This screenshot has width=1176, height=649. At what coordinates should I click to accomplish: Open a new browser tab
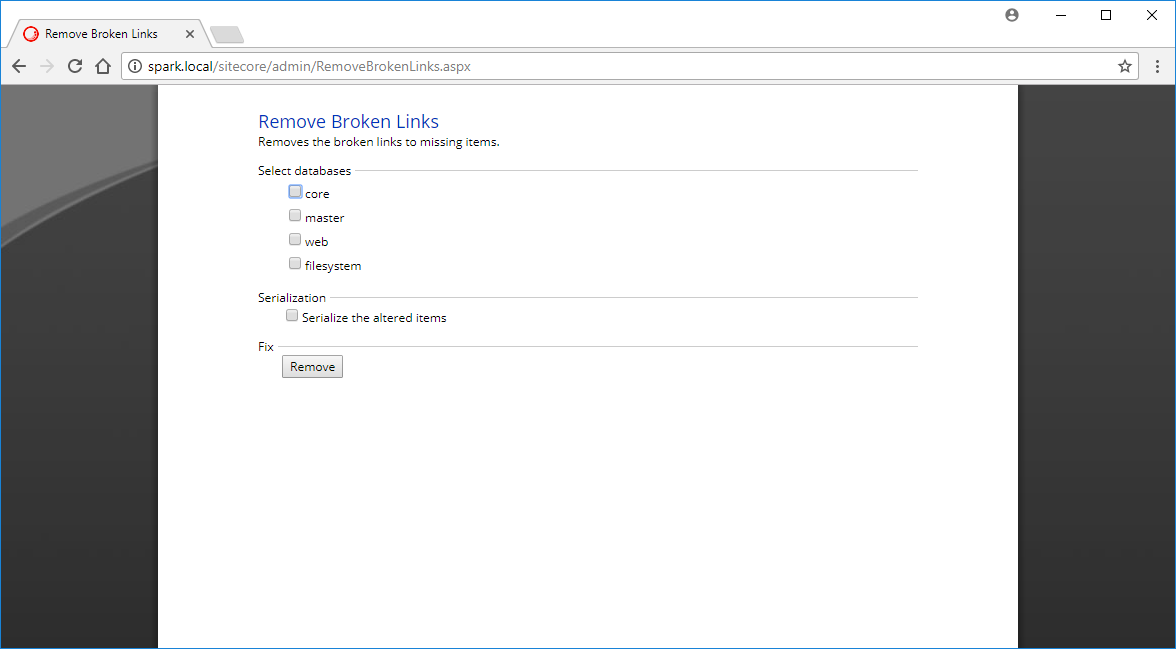(x=226, y=35)
